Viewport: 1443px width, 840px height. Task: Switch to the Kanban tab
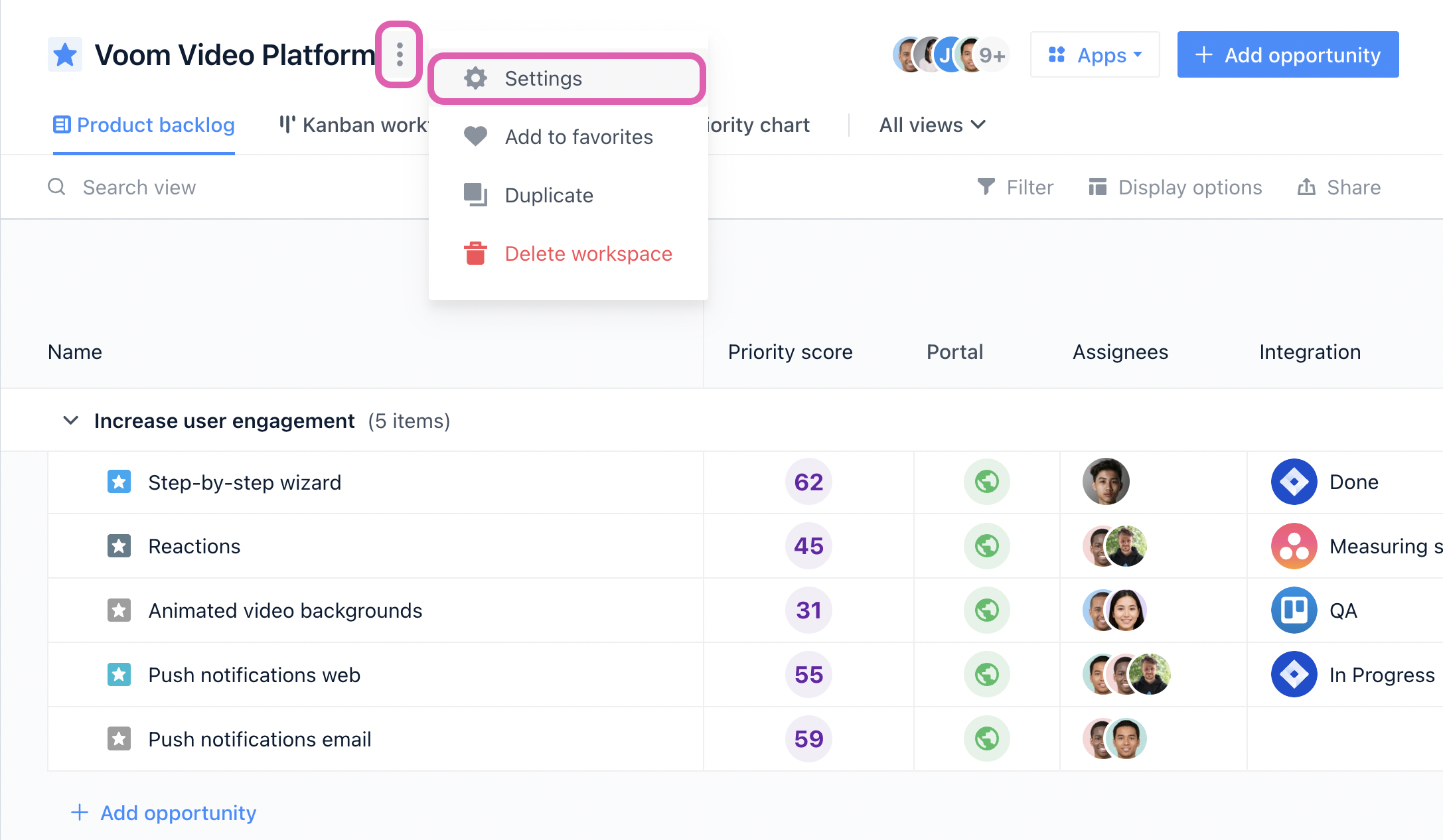coord(353,125)
